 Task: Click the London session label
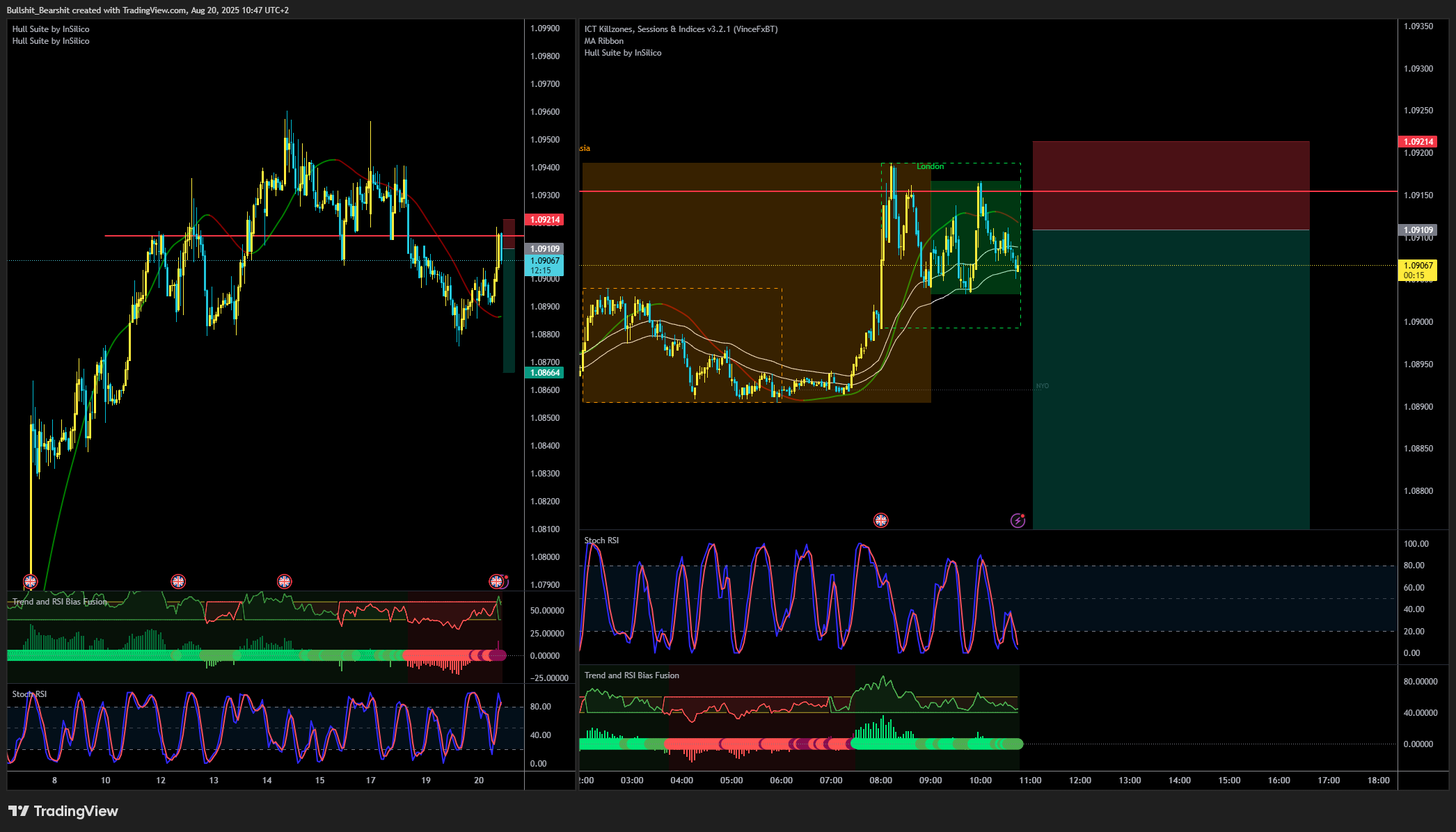tap(930, 166)
